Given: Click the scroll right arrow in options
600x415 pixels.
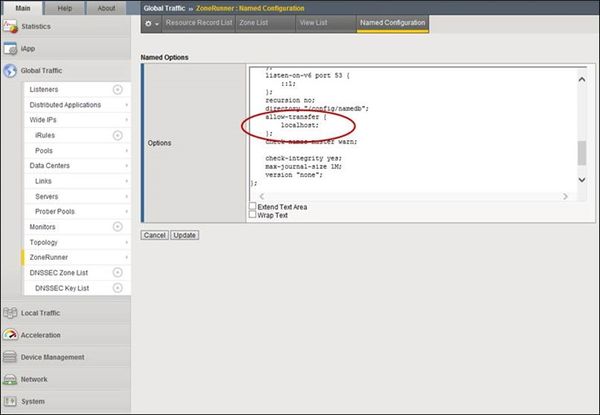Looking at the screenshot, I should coord(565,196).
